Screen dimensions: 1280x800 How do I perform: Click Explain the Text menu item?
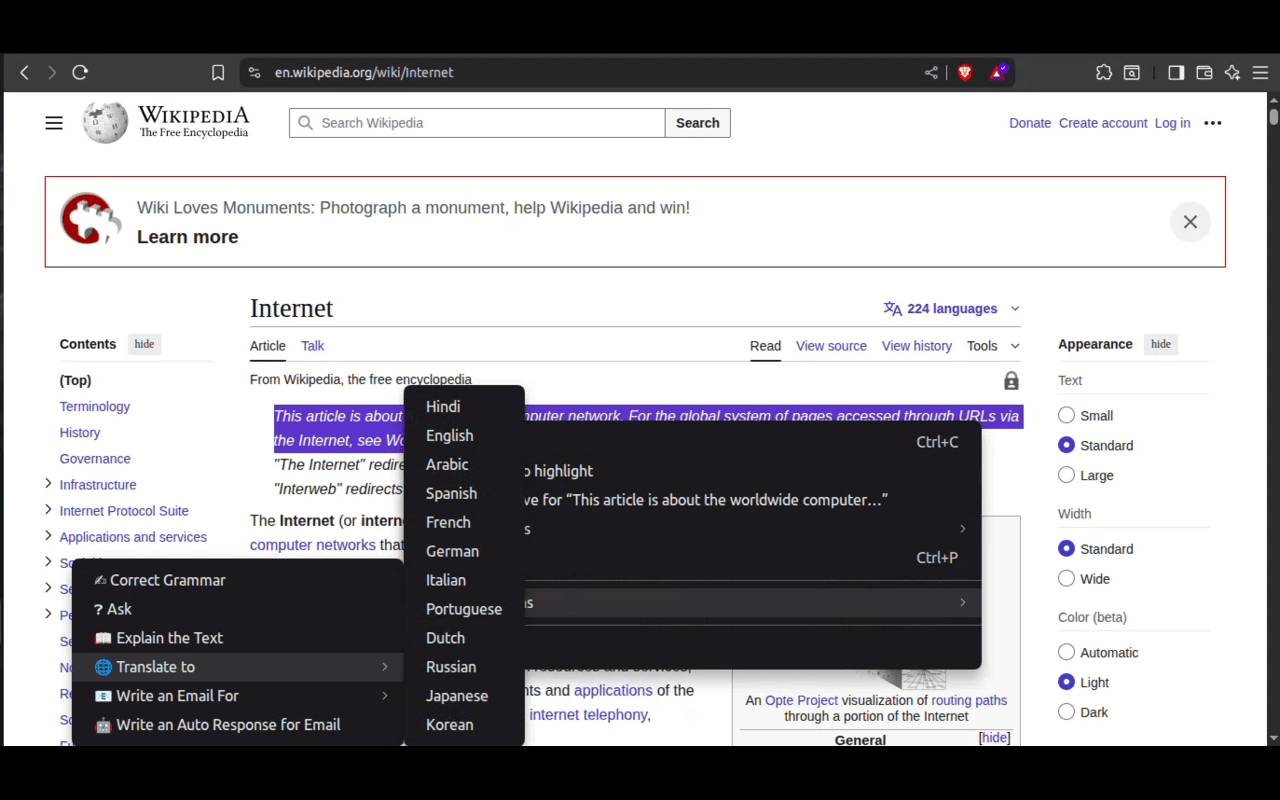[x=169, y=637]
